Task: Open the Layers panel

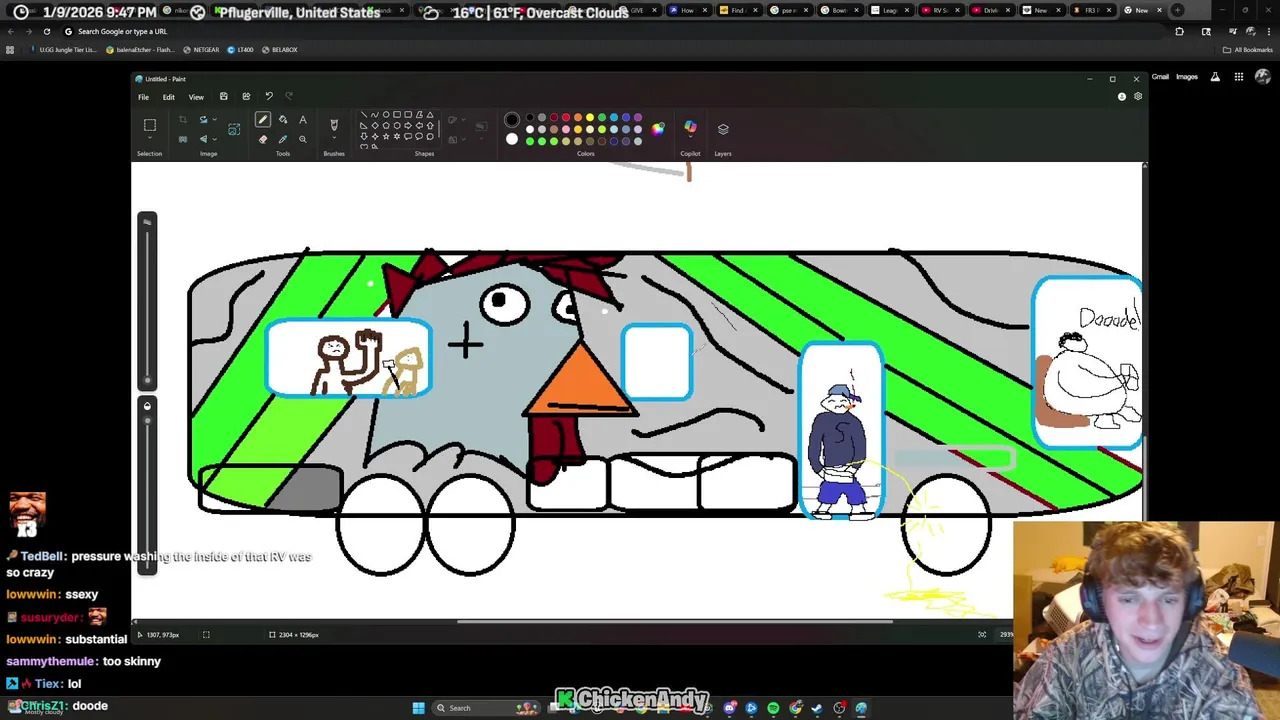Action: (x=723, y=129)
